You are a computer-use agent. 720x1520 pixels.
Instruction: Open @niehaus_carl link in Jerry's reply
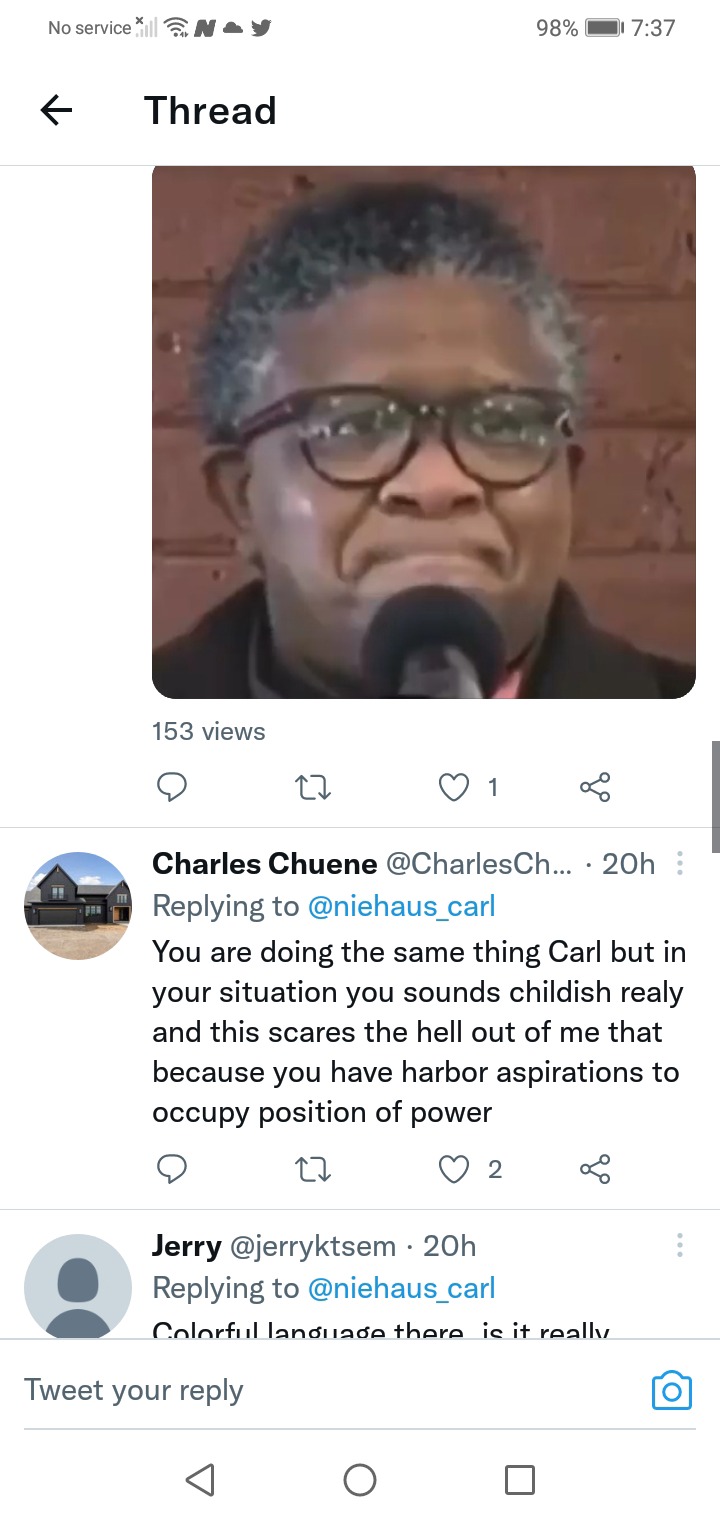[401, 1288]
